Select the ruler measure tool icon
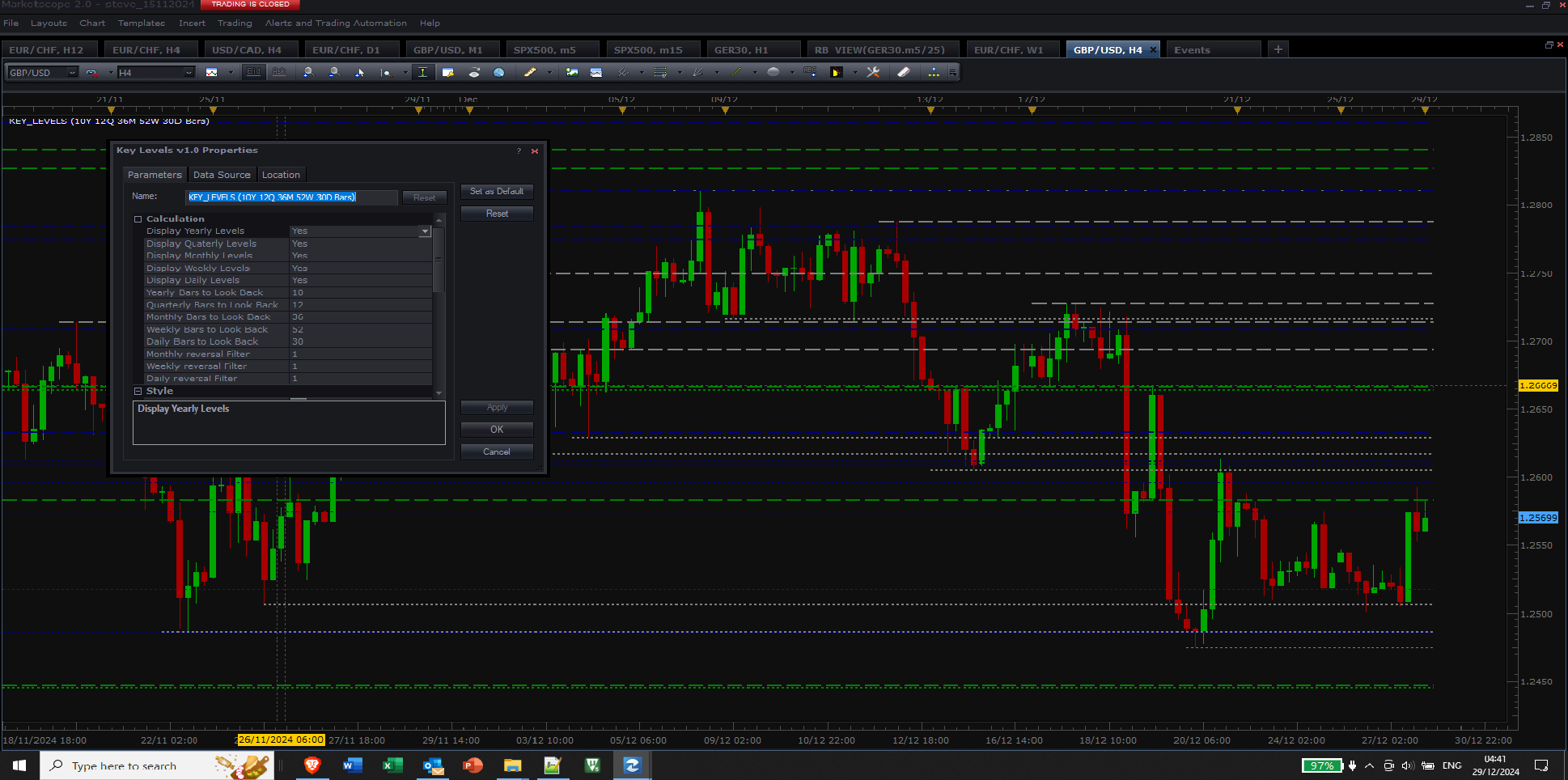Screen dimensions: 1568x780 coord(530,73)
